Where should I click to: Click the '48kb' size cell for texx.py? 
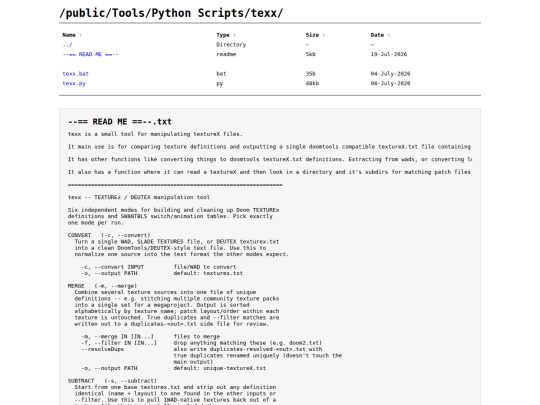pos(312,83)
